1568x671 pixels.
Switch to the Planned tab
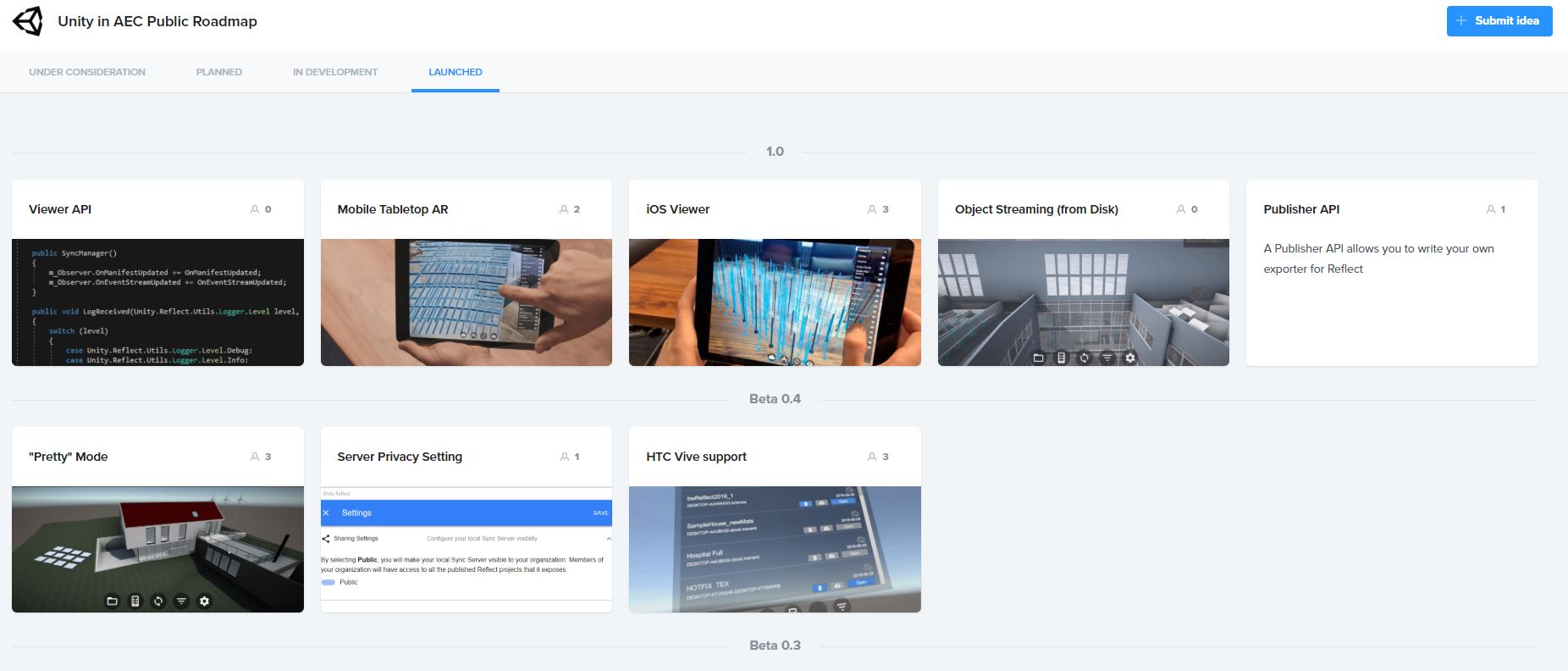click(219, 72)
